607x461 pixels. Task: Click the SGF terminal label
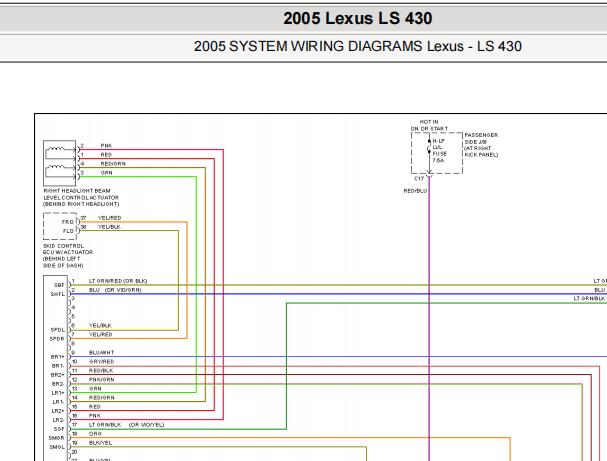click(x=59, y=429)
